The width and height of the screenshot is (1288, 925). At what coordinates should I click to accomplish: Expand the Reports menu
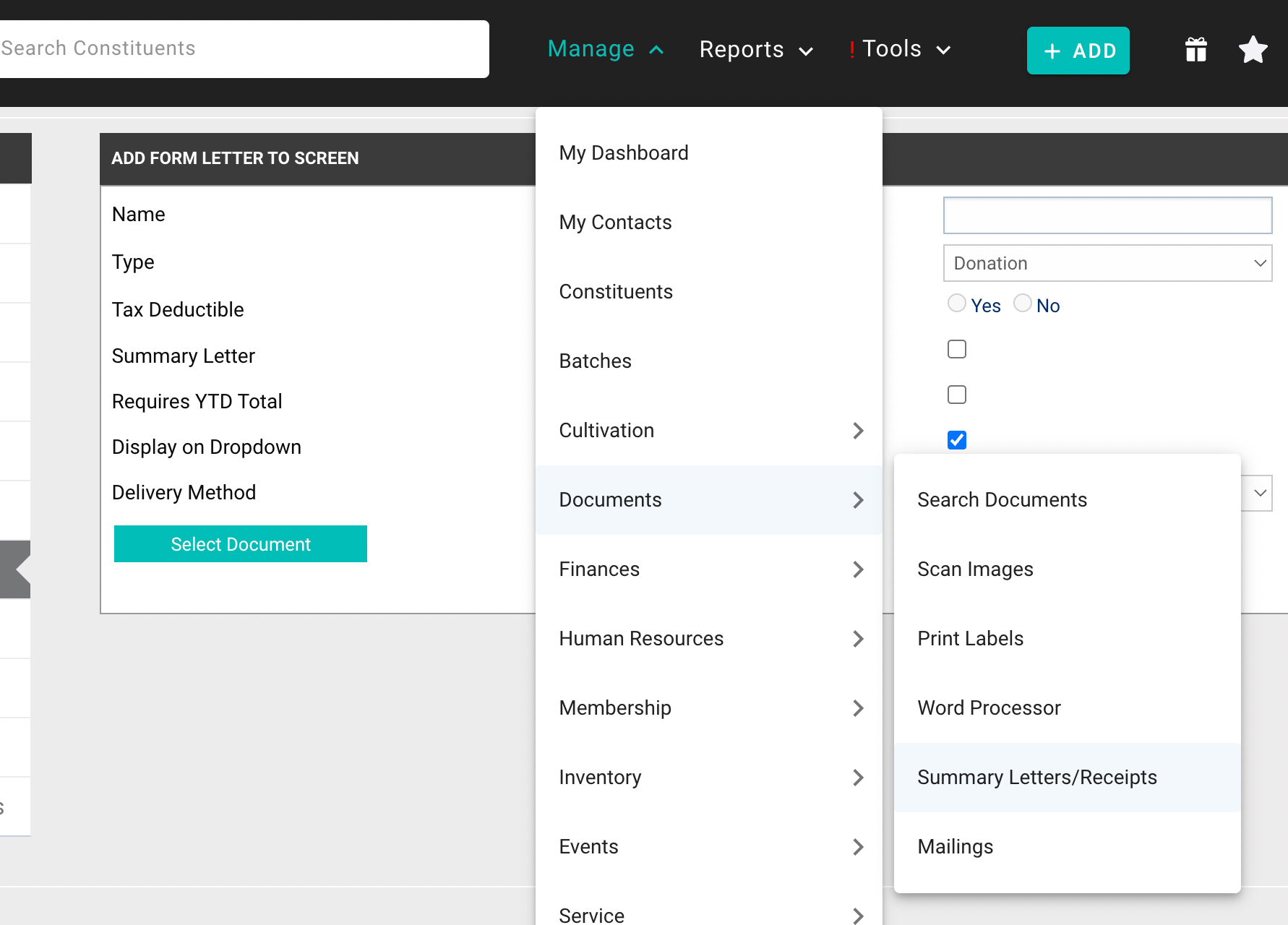[x=756, y=49]
